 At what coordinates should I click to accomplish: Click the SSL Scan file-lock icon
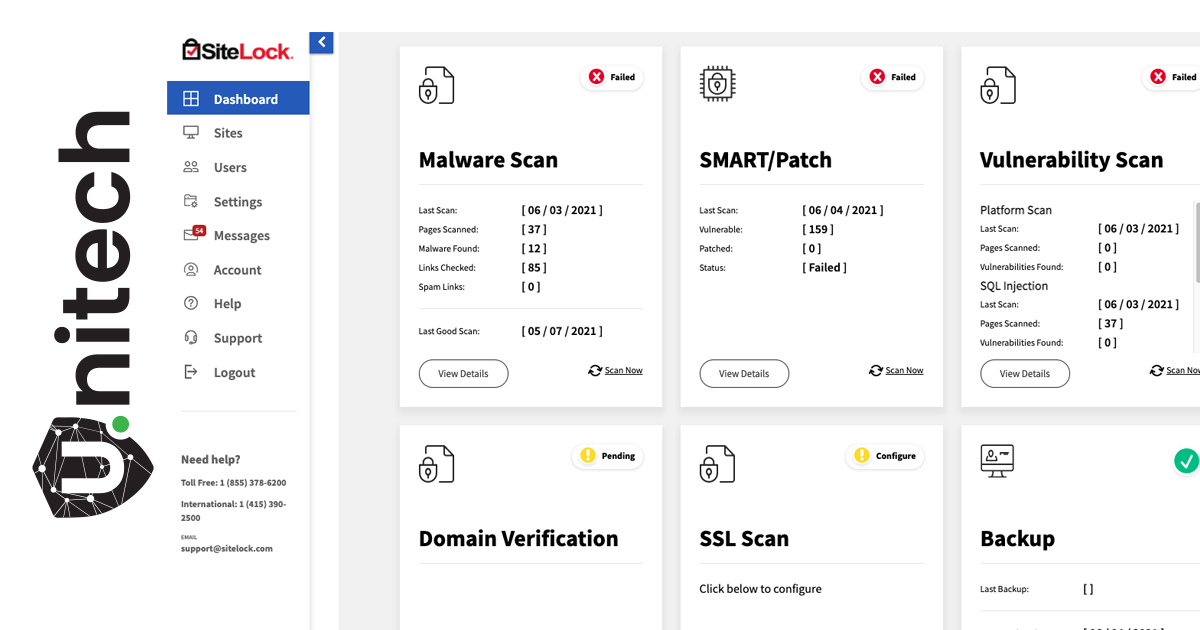[717, 464]
